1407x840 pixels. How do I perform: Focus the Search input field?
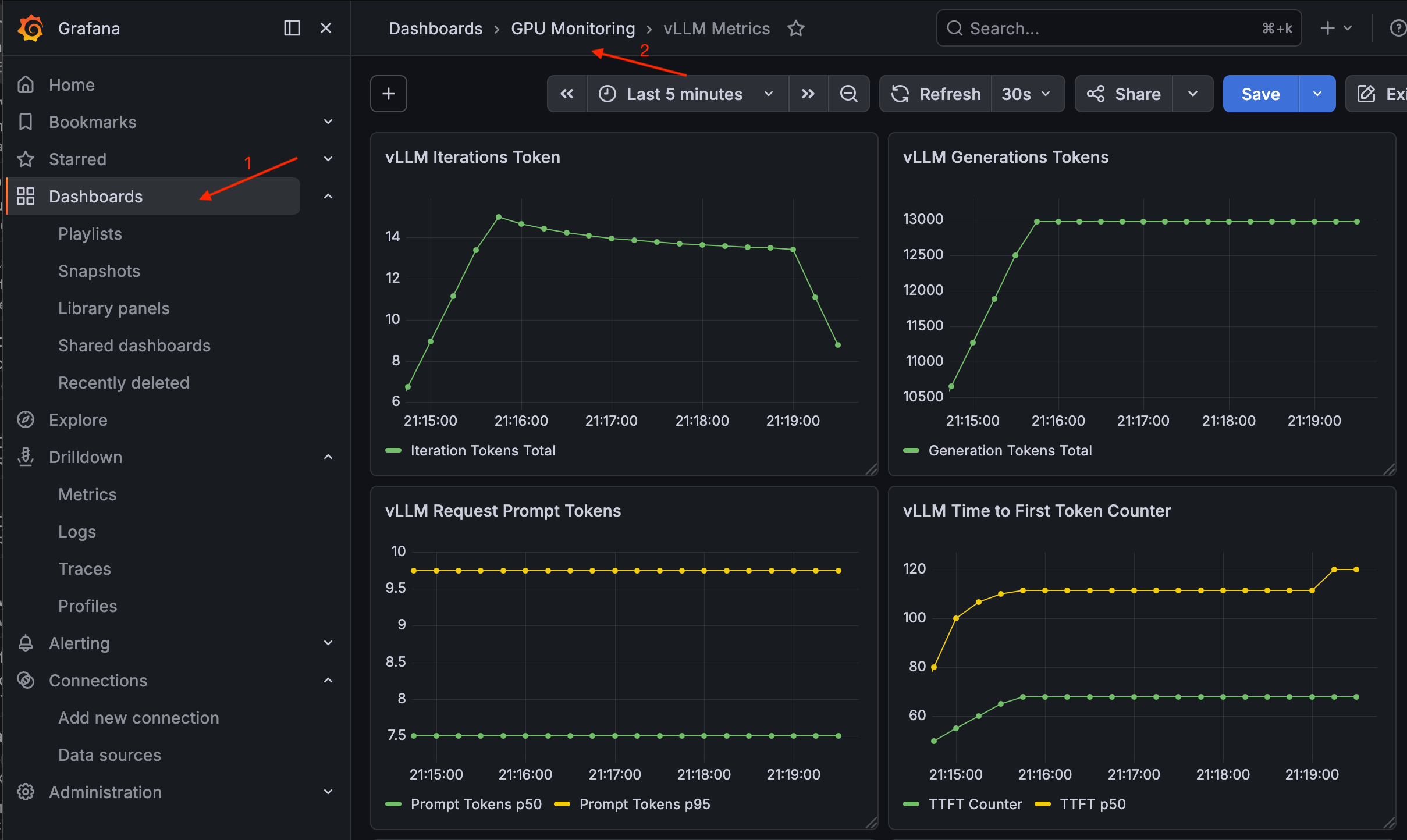[x=1118, y=28]
